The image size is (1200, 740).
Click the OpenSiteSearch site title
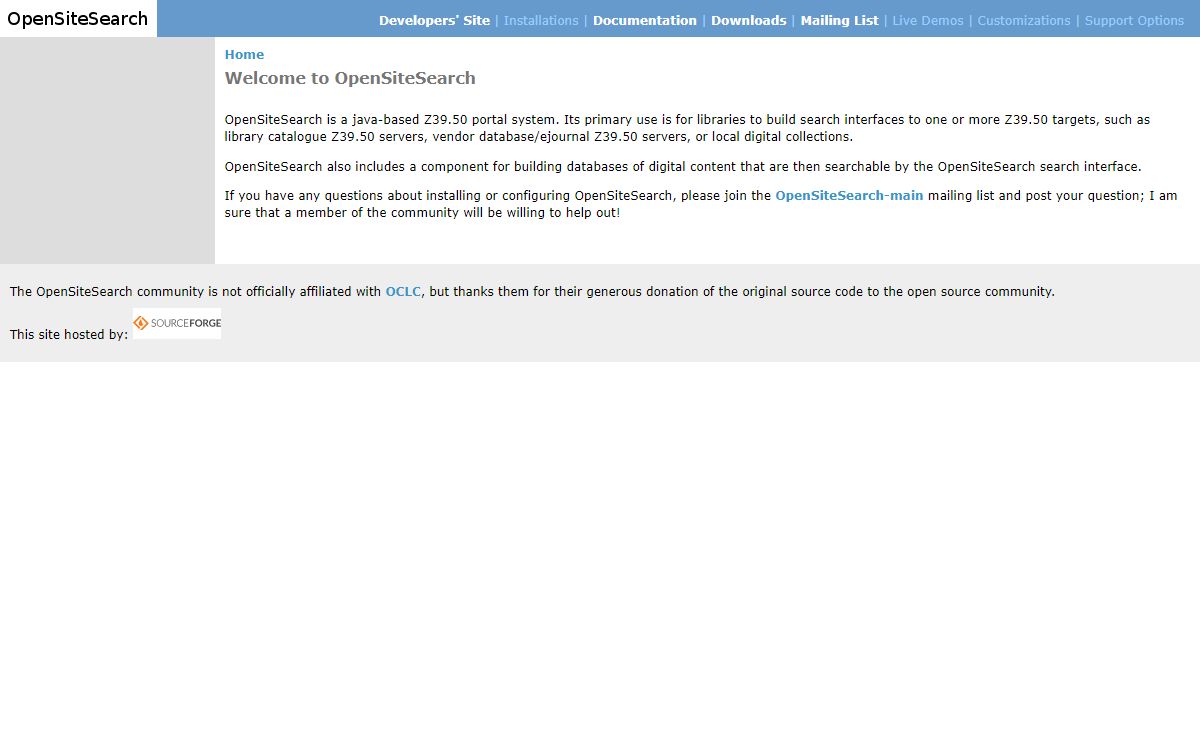point(78,18)
